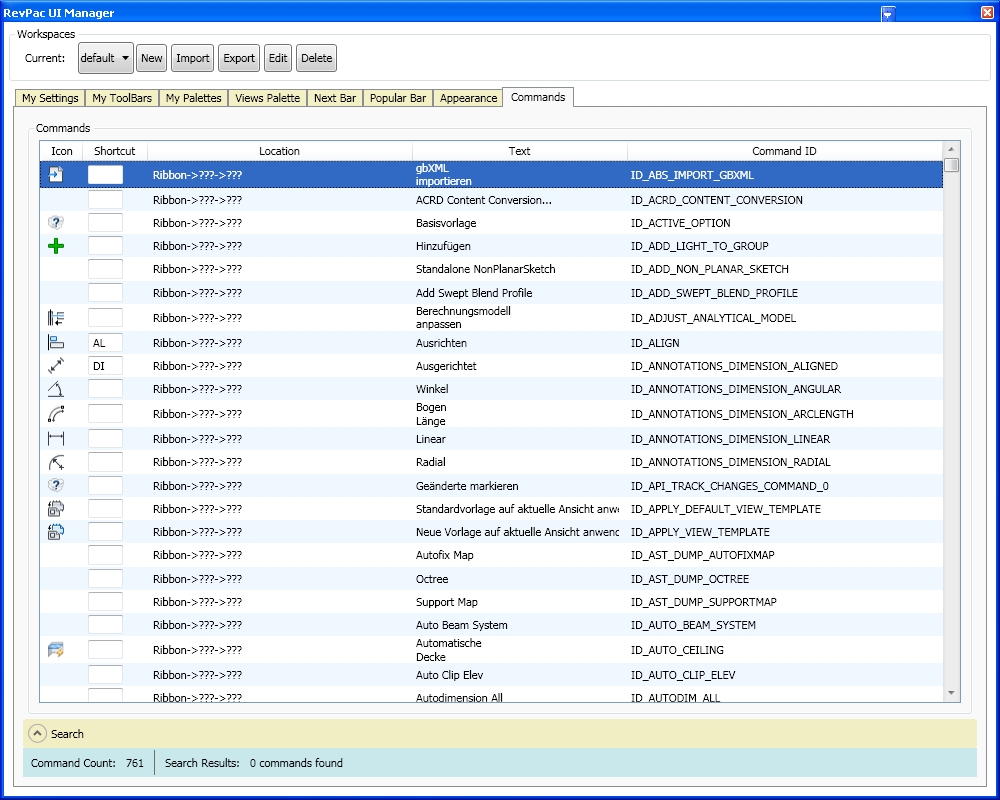The width and height of the screenshot is (1000, 800).
Task: Click the Radial dimension icon
Action: [56, 462]
